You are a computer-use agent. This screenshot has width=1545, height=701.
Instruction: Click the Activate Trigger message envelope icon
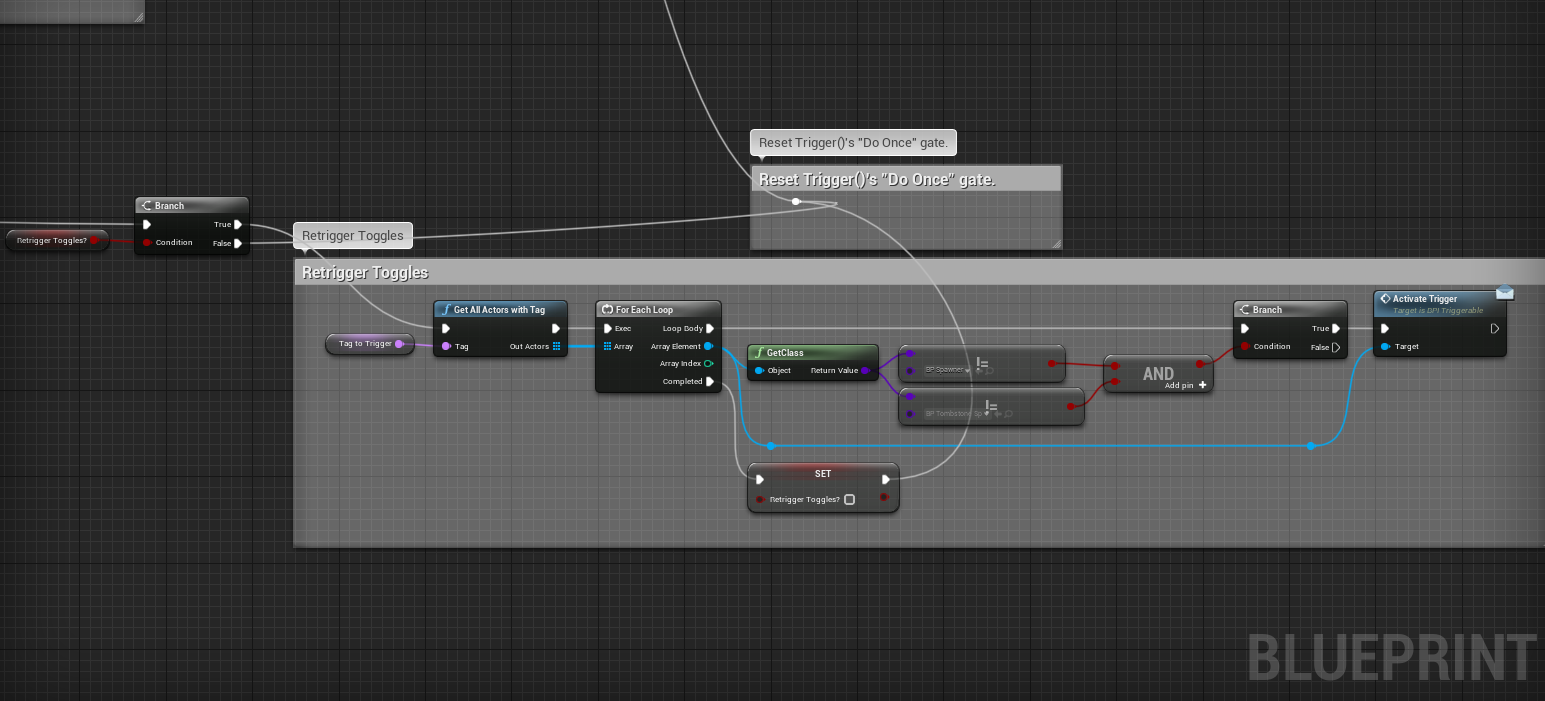tap(1504, 292)
